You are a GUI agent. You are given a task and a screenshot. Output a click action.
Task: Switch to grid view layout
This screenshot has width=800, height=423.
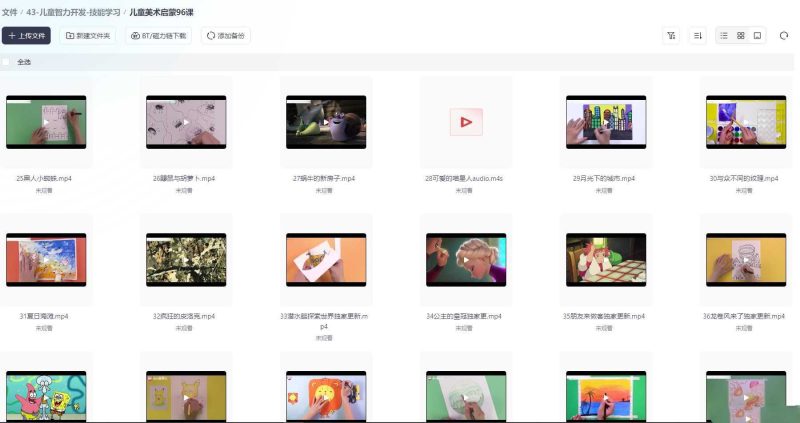[740, 35]
